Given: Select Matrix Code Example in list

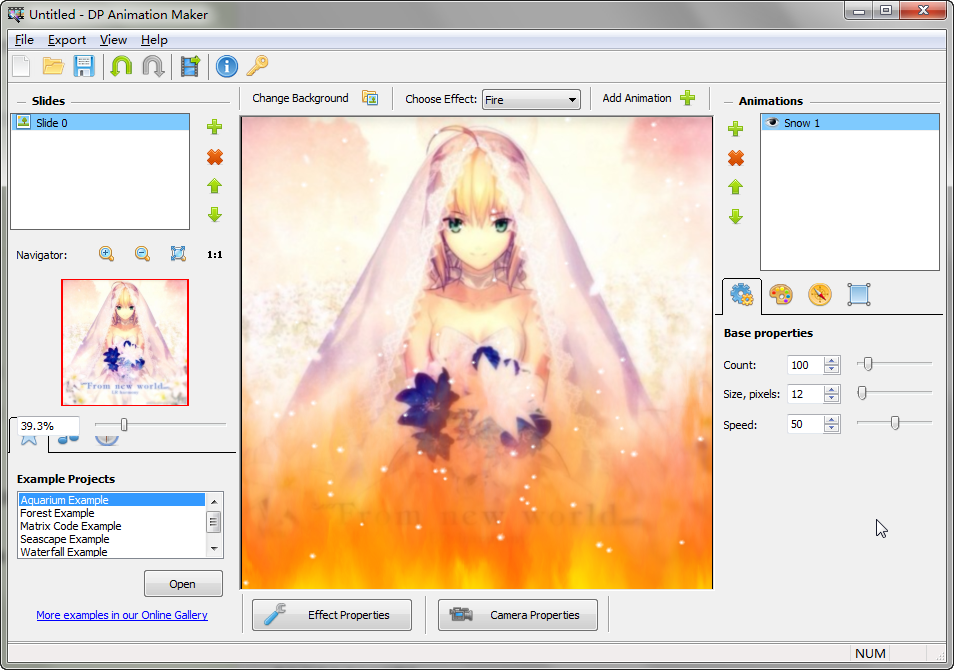Looking at the screenshot, I should [x=71, y=526].
